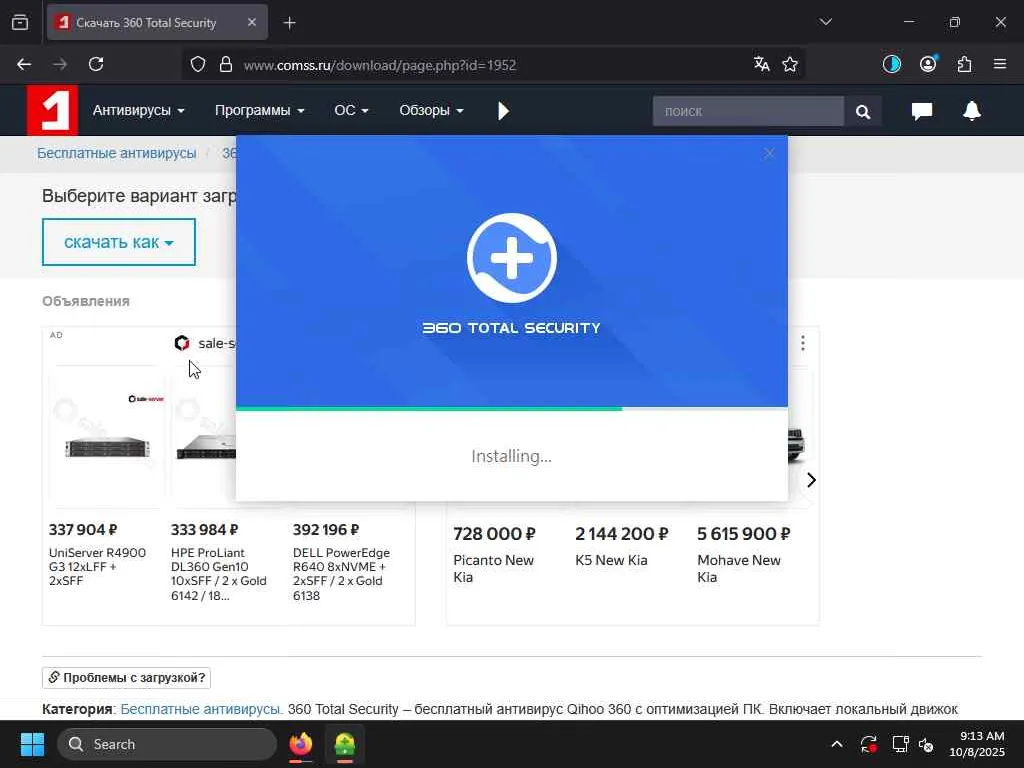Open the K5 New Kia ad
This screenshot has width=1024, height=768.
[x=611, y=560]
